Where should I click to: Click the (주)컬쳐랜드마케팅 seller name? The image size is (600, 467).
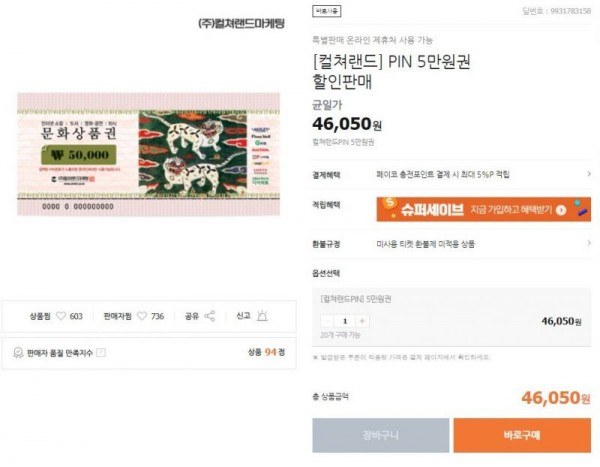point(241,23)
